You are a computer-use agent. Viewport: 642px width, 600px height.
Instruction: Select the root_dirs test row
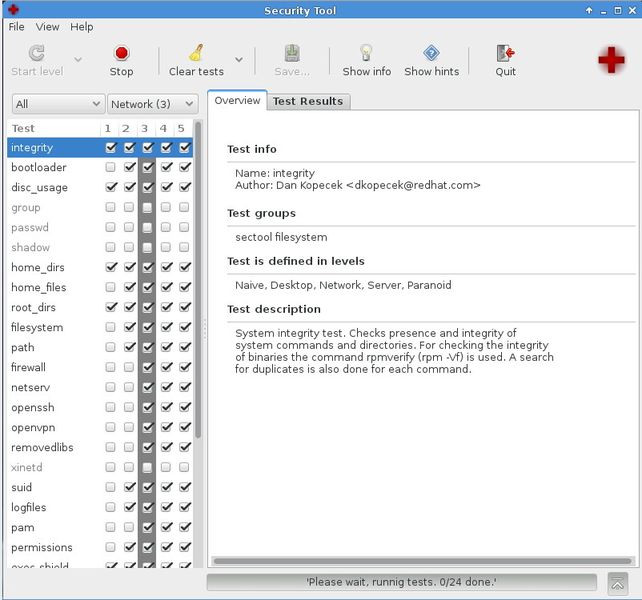pos(100,307)
